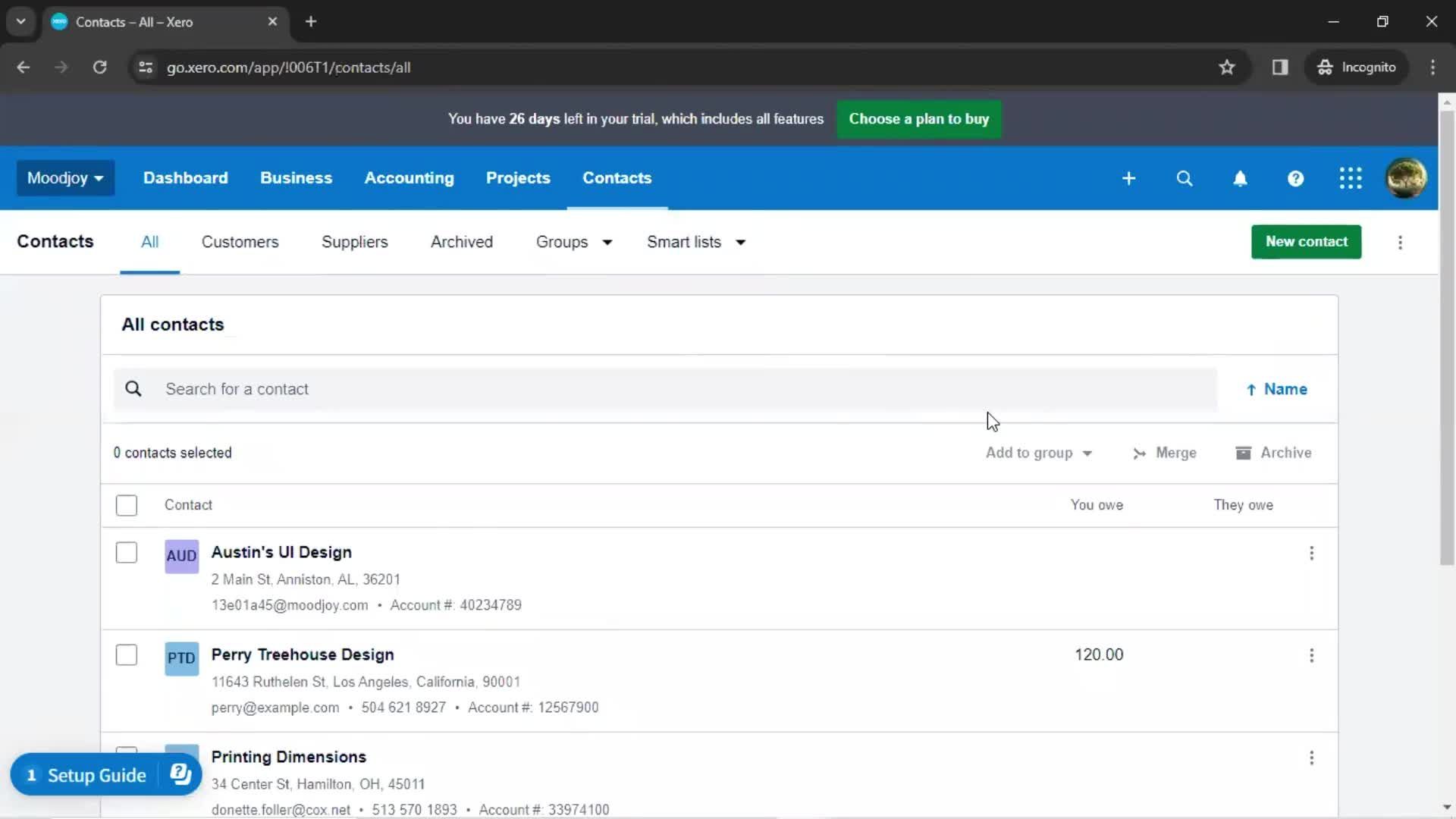Click the Archive action

pos(1273,453)
